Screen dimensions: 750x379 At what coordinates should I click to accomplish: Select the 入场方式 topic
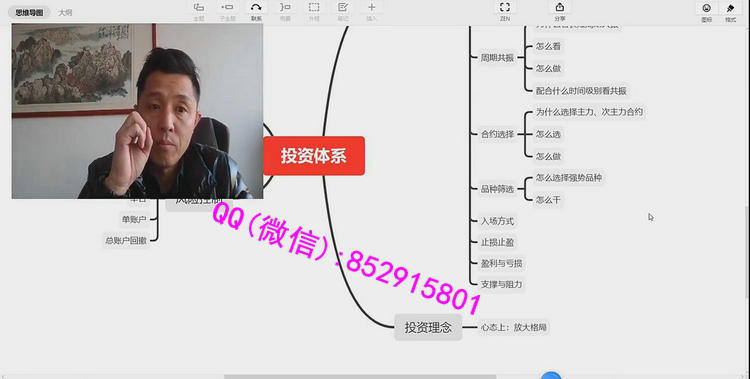pyautogui.click(x=497, y=221)
